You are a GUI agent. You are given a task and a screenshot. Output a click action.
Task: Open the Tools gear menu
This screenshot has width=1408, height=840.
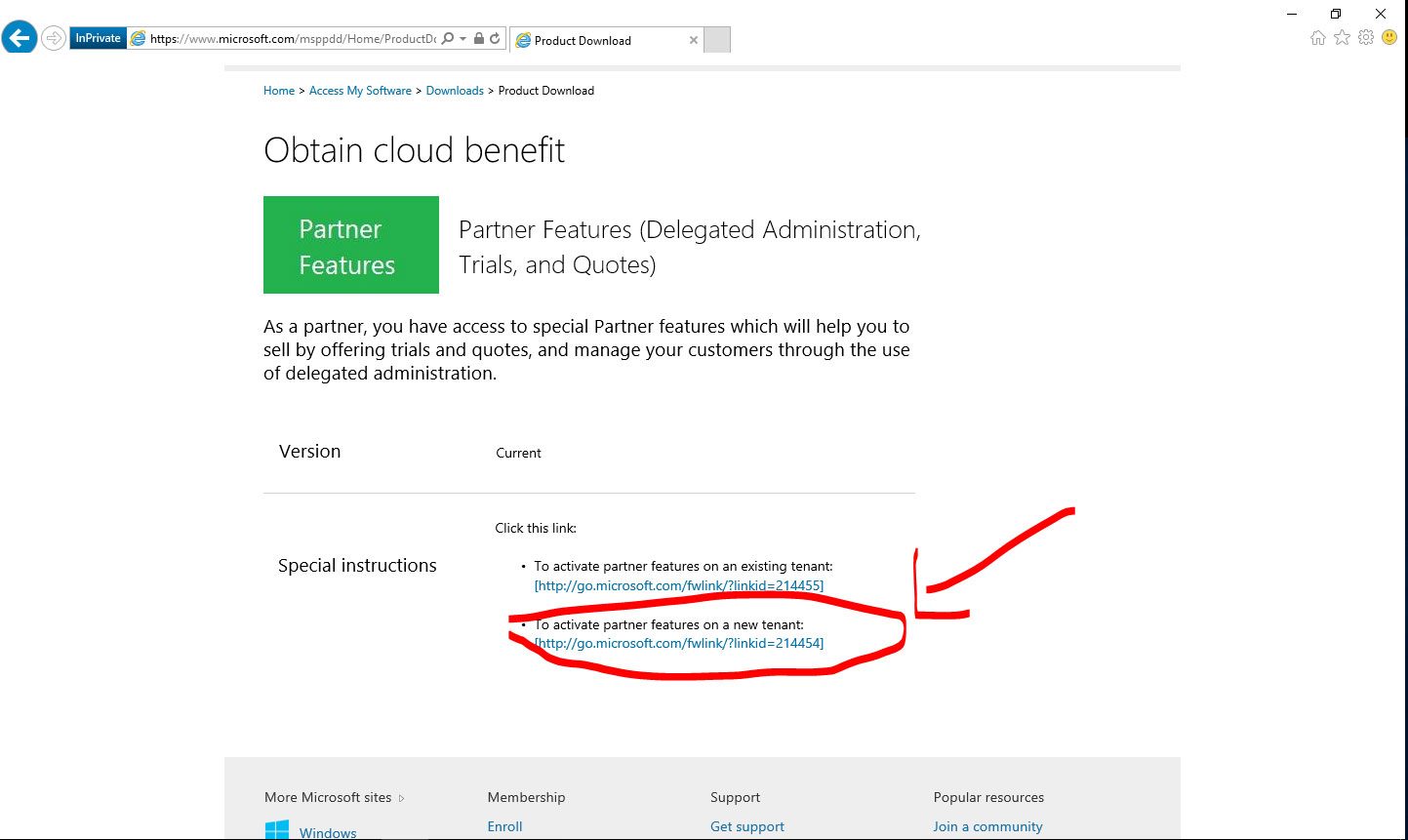coord(1365,37)
